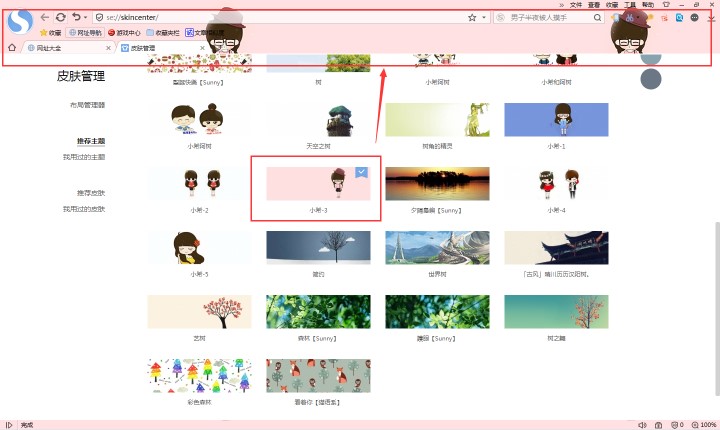Select 推荐主题 in the sidebar
720x430 pixels.
(x=91, y=141)
